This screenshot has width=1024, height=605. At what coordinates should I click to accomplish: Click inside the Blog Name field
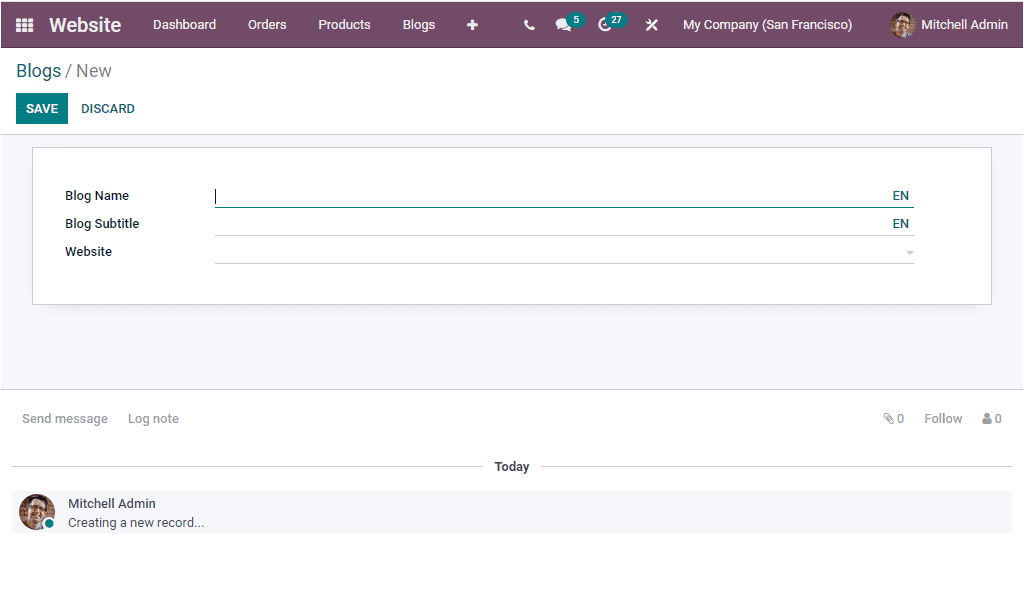tap(500, 196)
